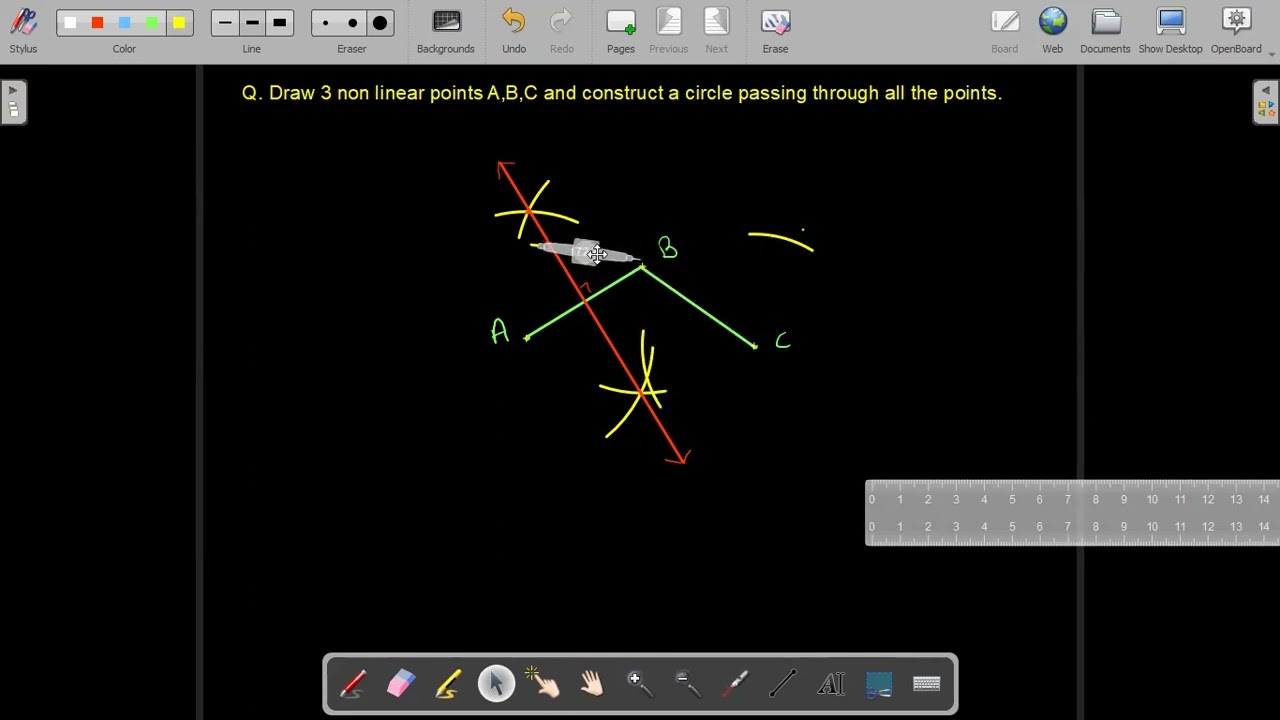Choose the thin line width
The image size is (1280, 720).
point(225,23)
